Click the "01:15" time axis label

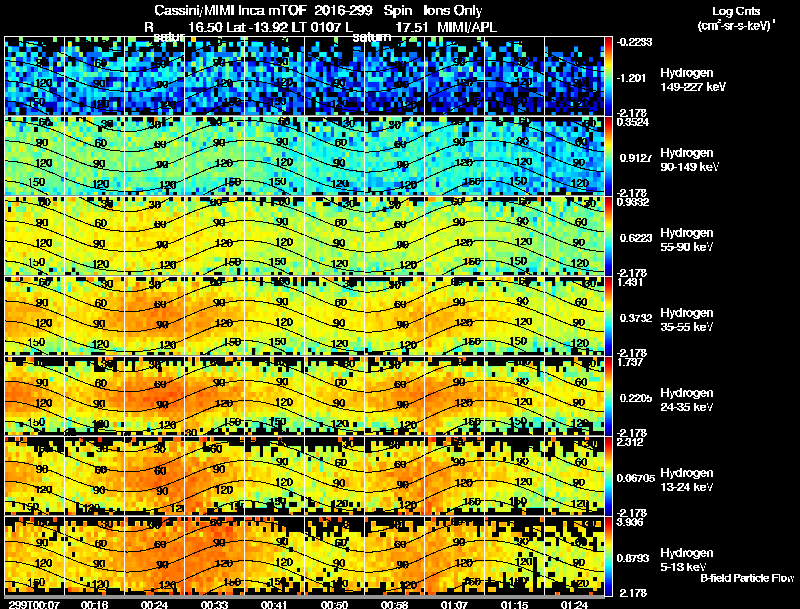(x=513, y=604)
